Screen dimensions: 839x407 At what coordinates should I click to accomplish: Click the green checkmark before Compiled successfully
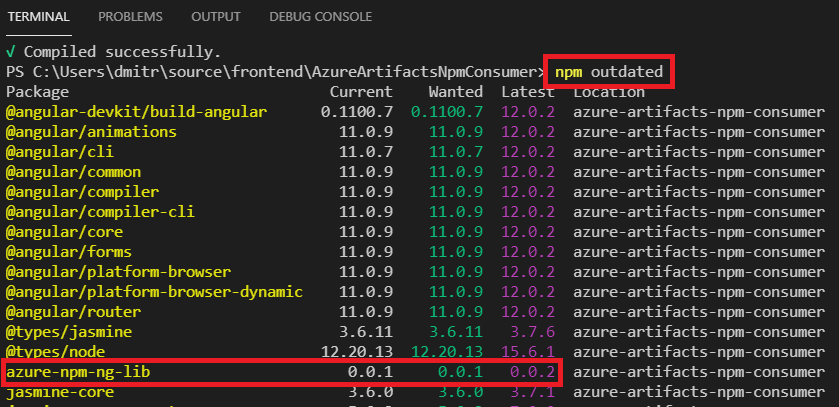(10, 51)
